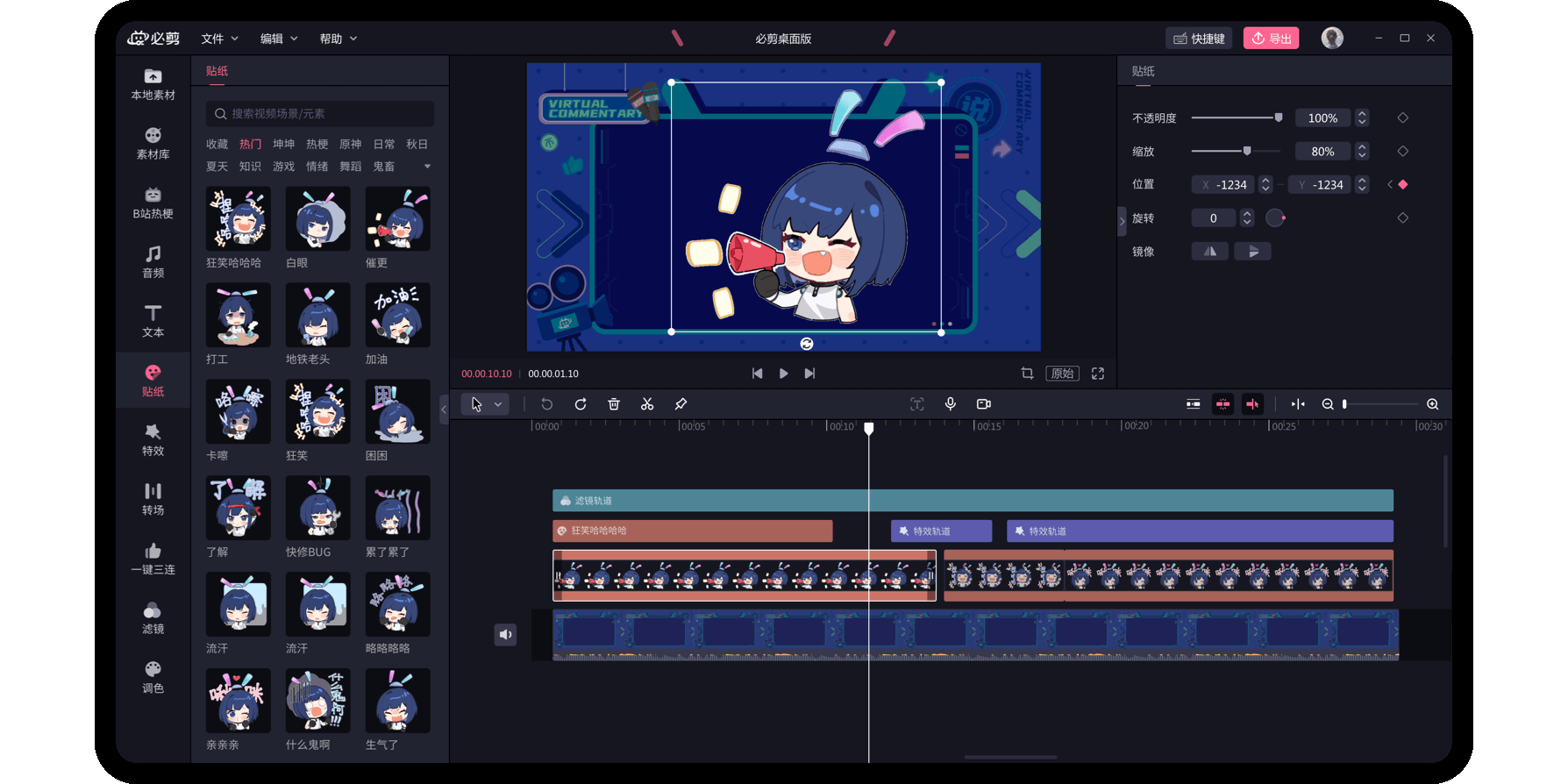Select the 原神 sticker category

point(351,144)
